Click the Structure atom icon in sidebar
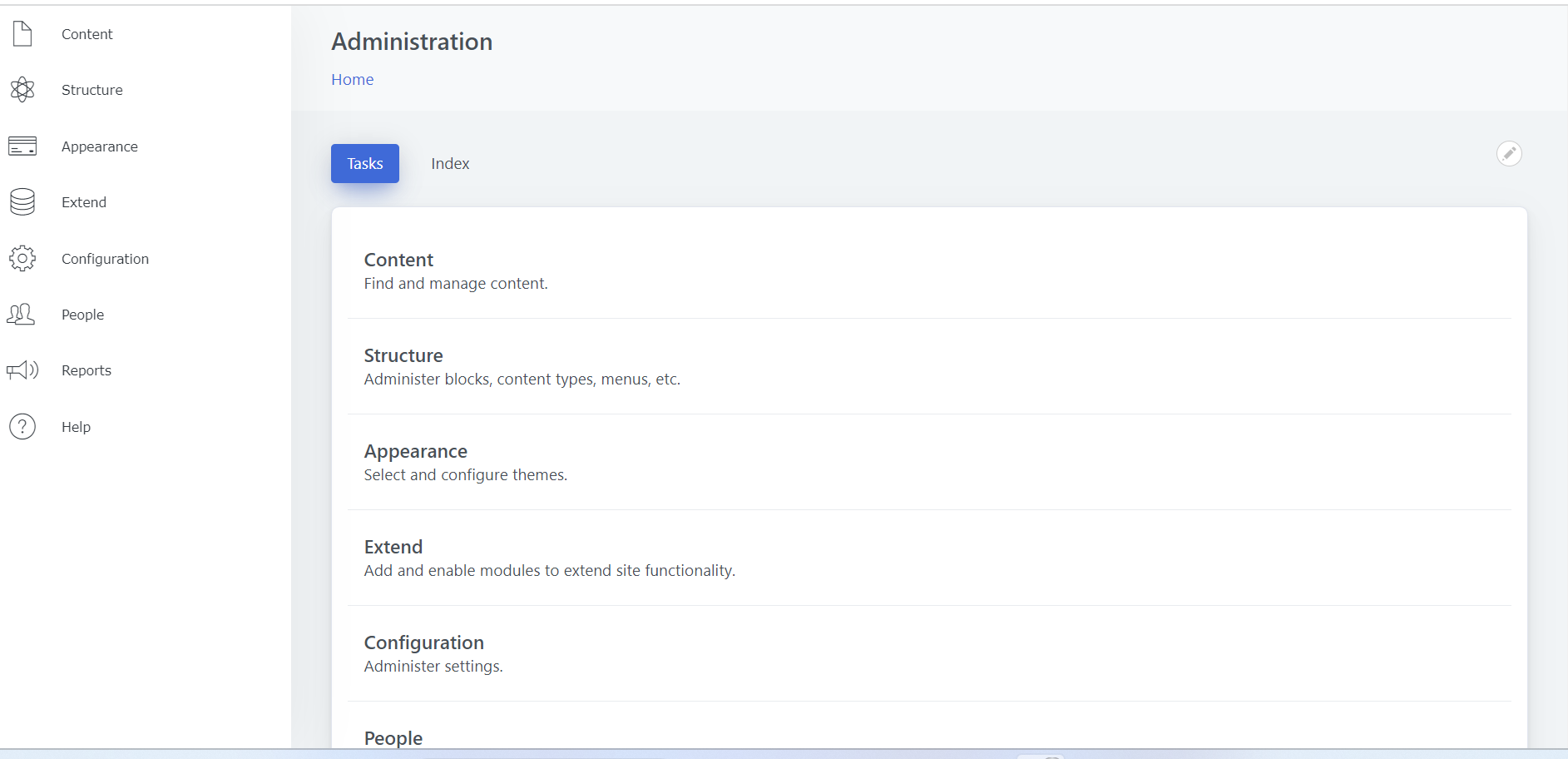The height and width of the screenshot is (759, 1568). 22,89
